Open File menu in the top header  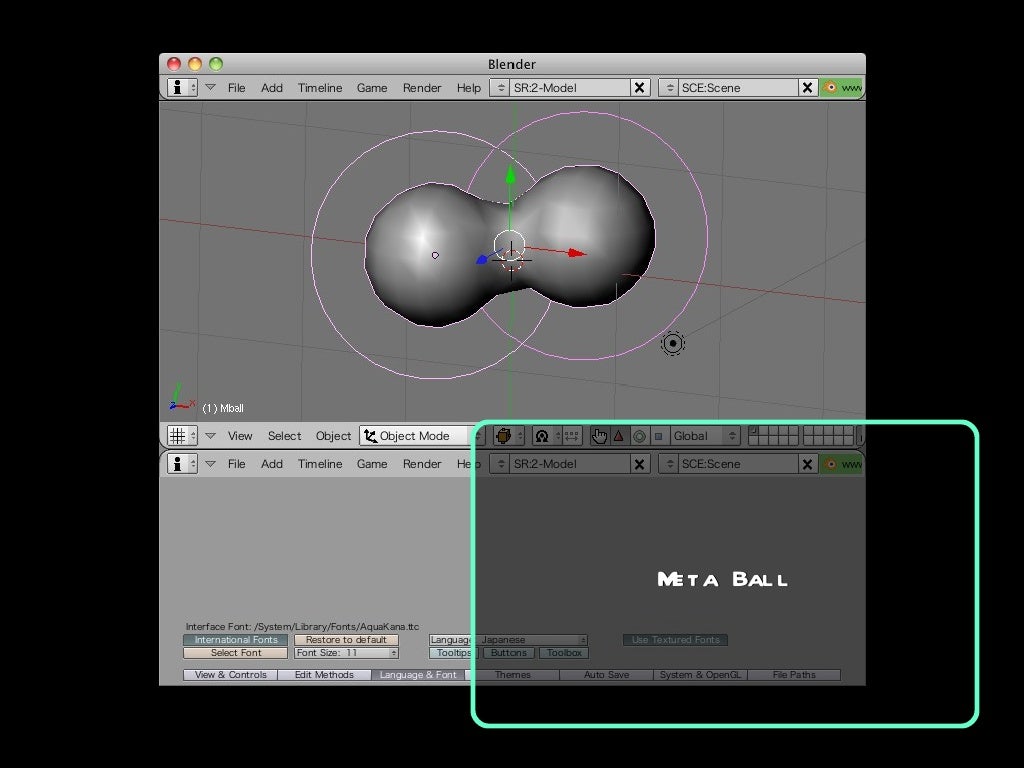(236, 88)
